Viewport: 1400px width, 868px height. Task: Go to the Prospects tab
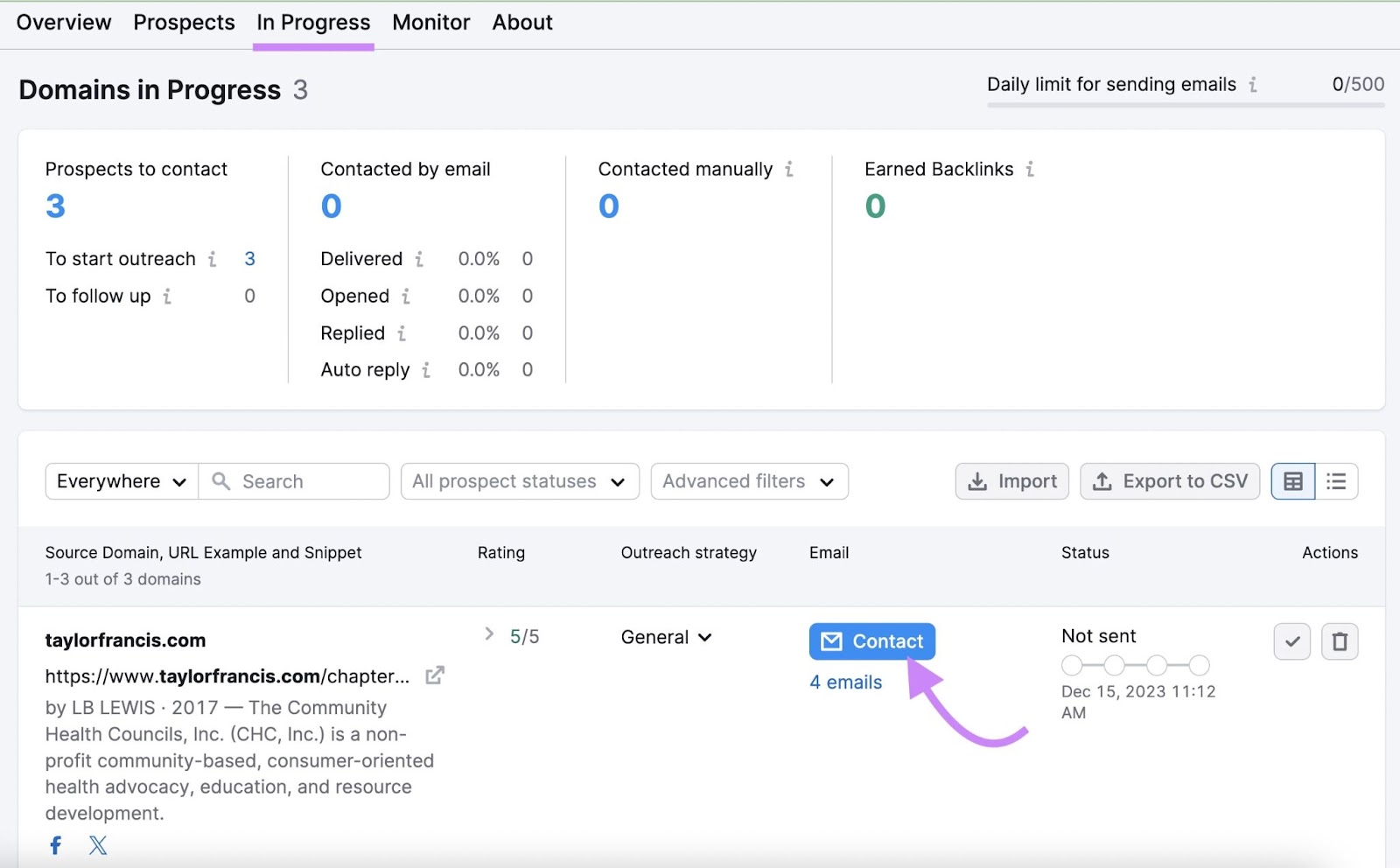coord(184,23)
